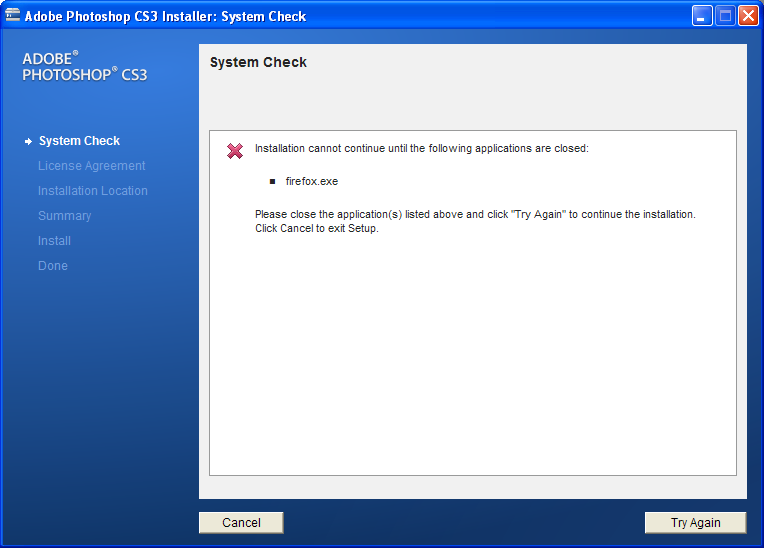Select the System Check step in sidebar

[x=79, y=141]
